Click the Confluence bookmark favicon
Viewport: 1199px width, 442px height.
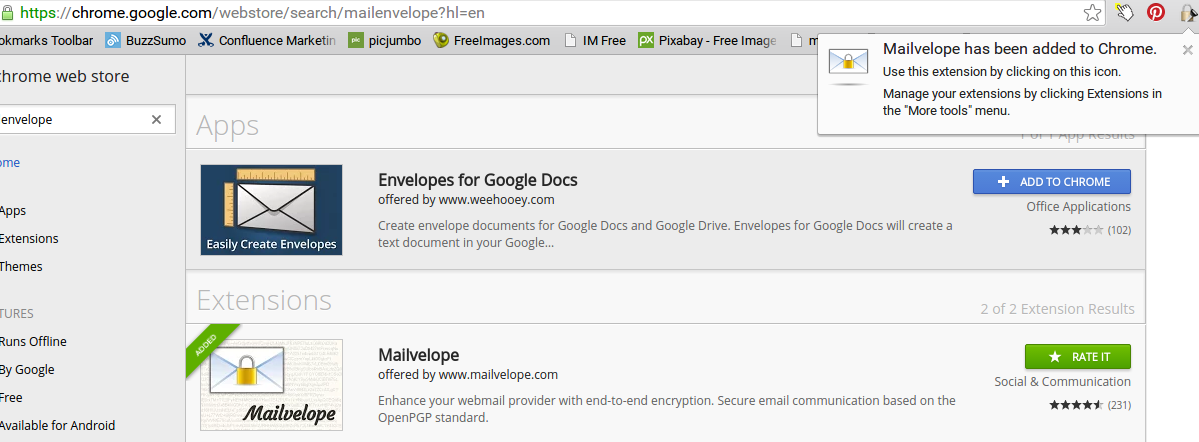point(205,41)
